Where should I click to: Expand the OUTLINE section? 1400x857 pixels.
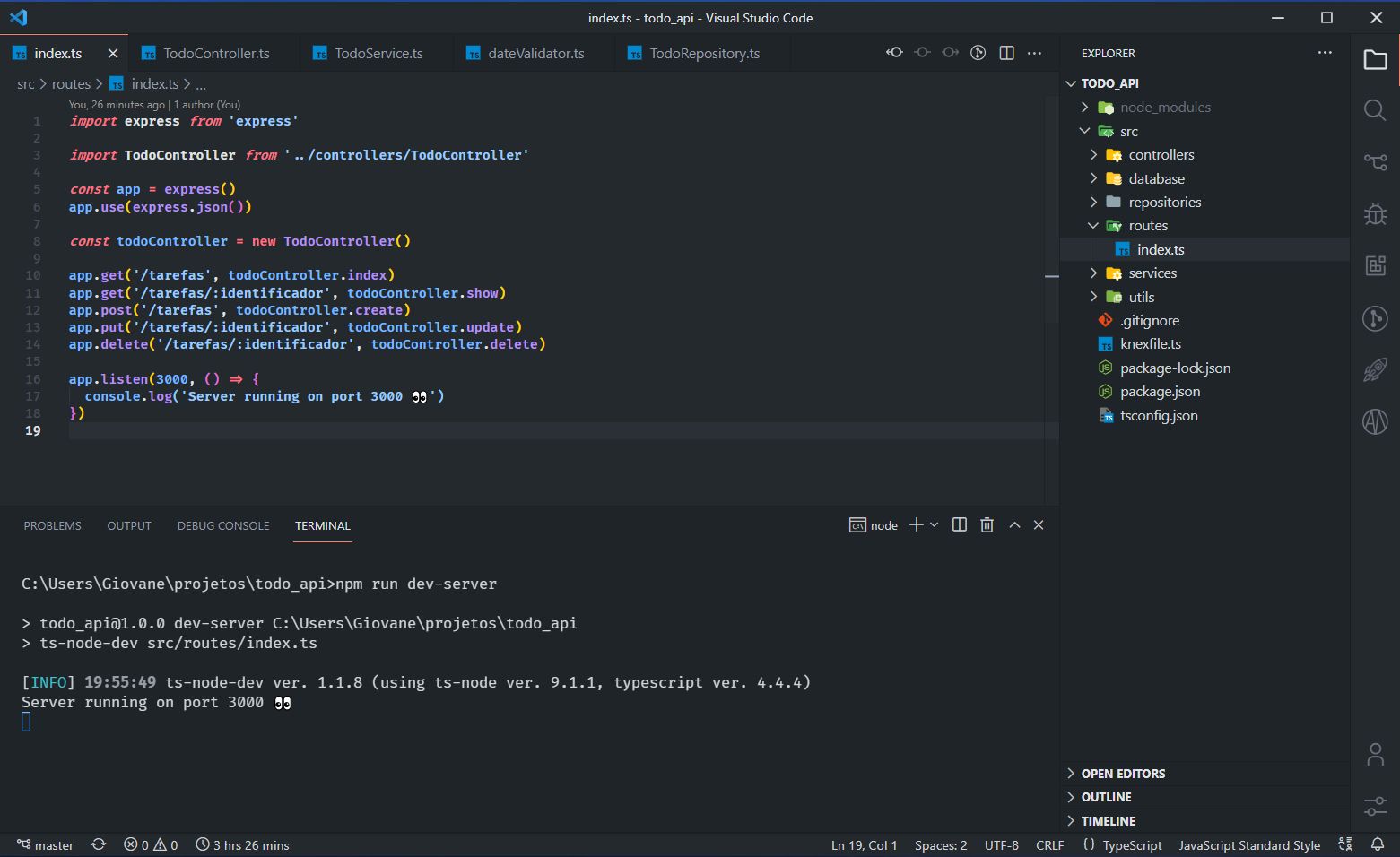(x=1107, y=796)
